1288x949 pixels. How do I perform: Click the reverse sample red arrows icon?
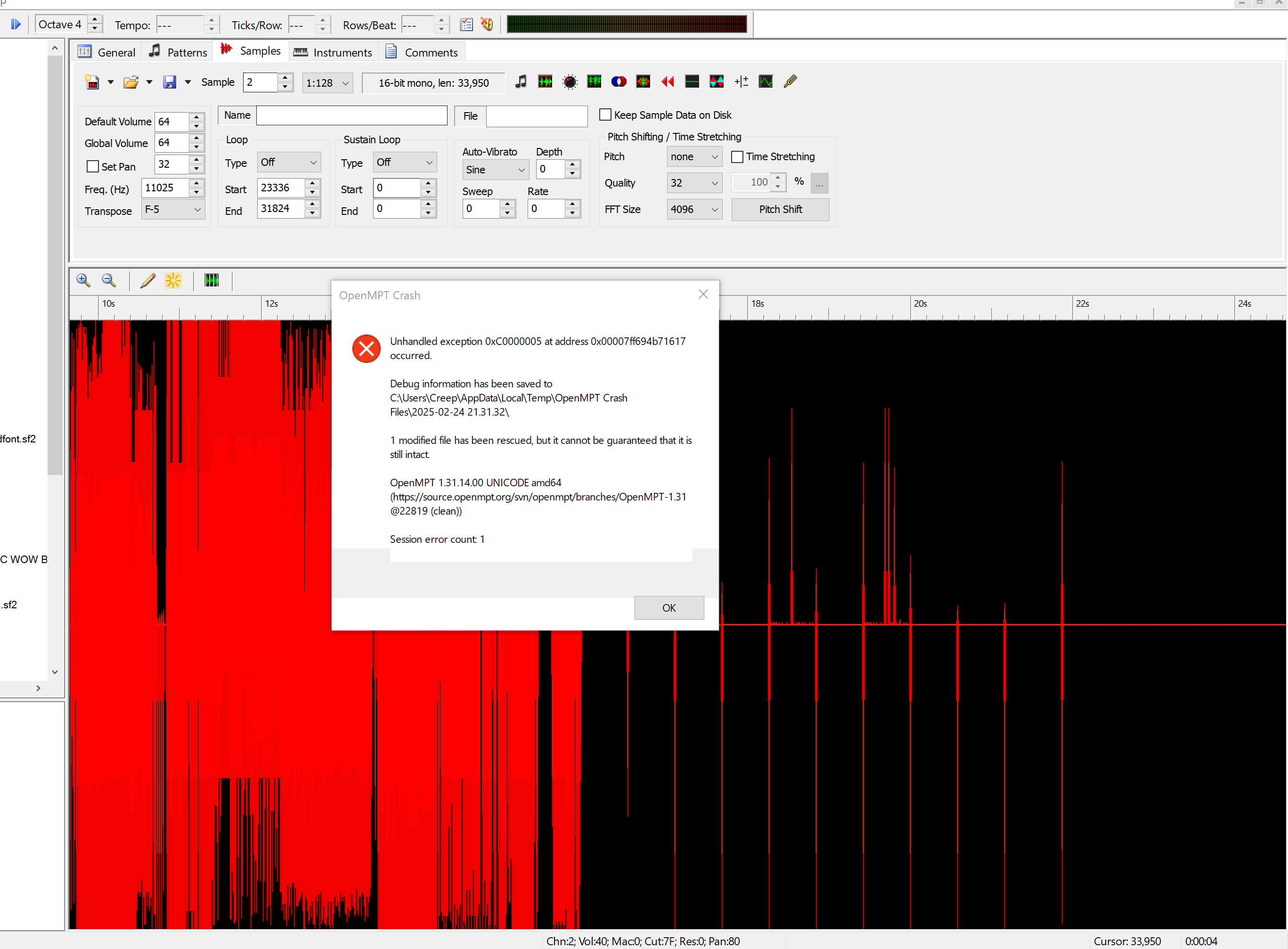667,82
